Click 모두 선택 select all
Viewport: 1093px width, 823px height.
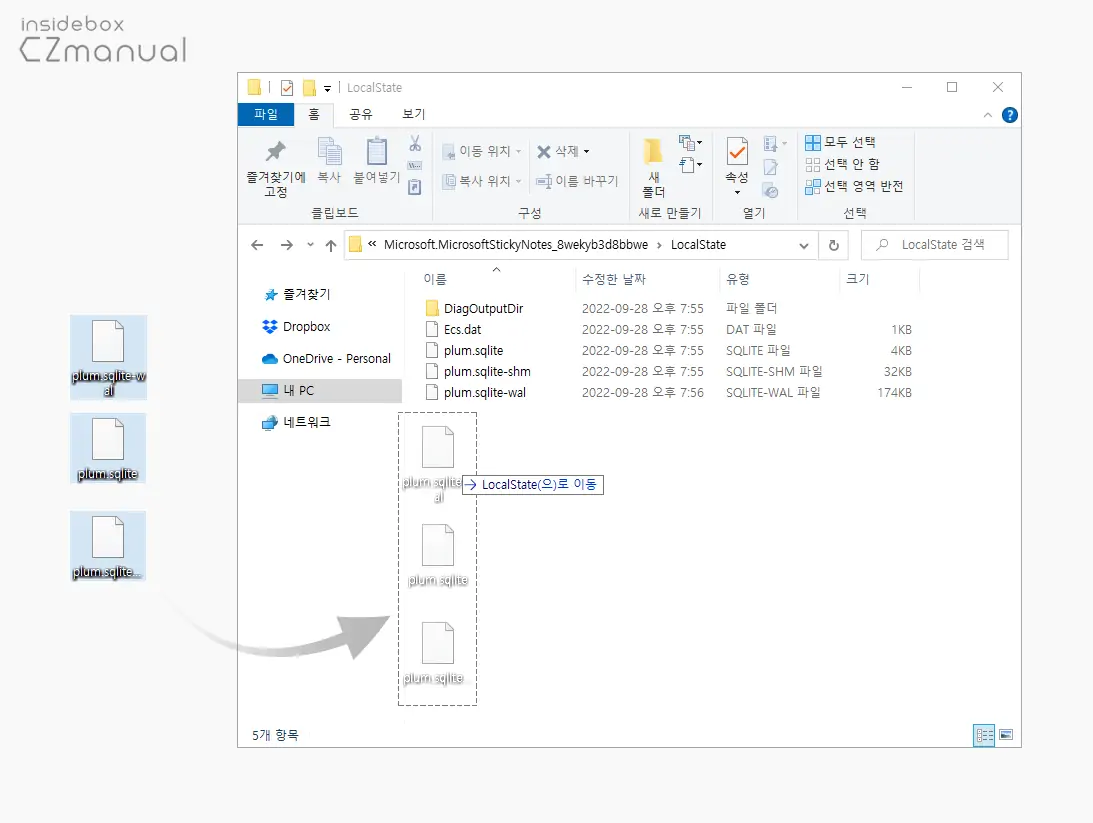point(841,142)
